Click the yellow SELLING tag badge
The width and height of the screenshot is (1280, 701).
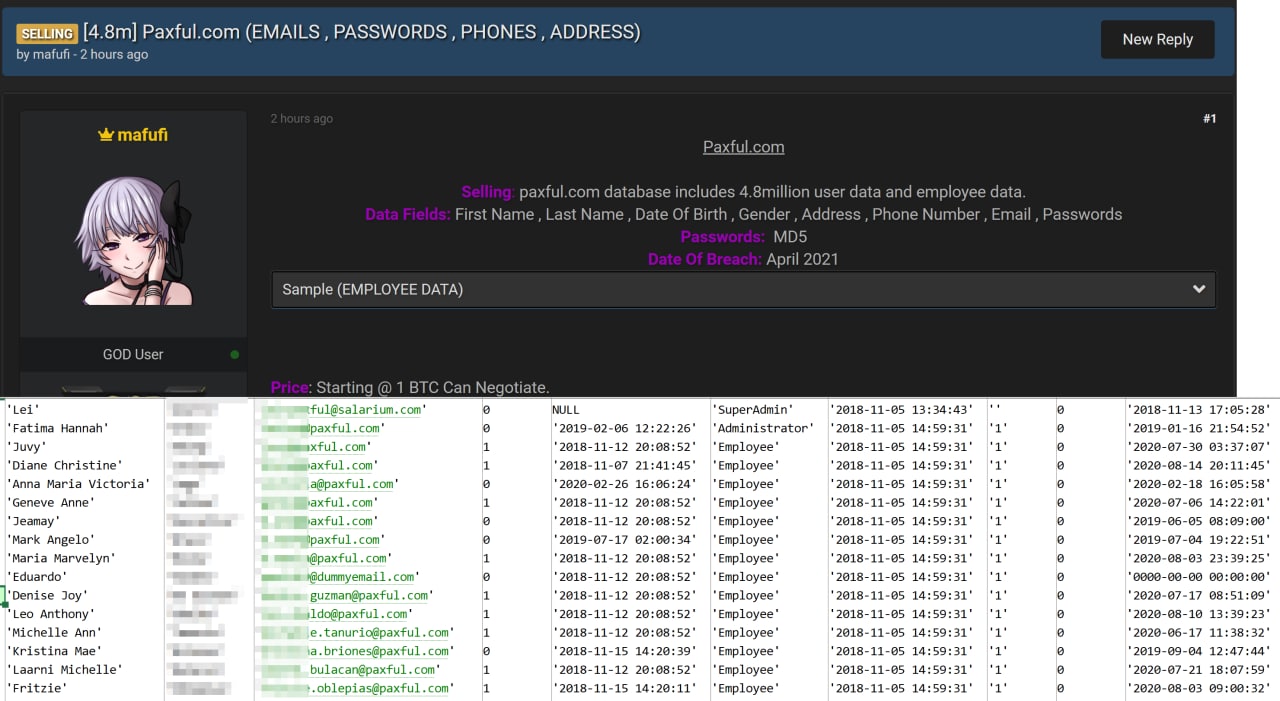coord(46,33)
